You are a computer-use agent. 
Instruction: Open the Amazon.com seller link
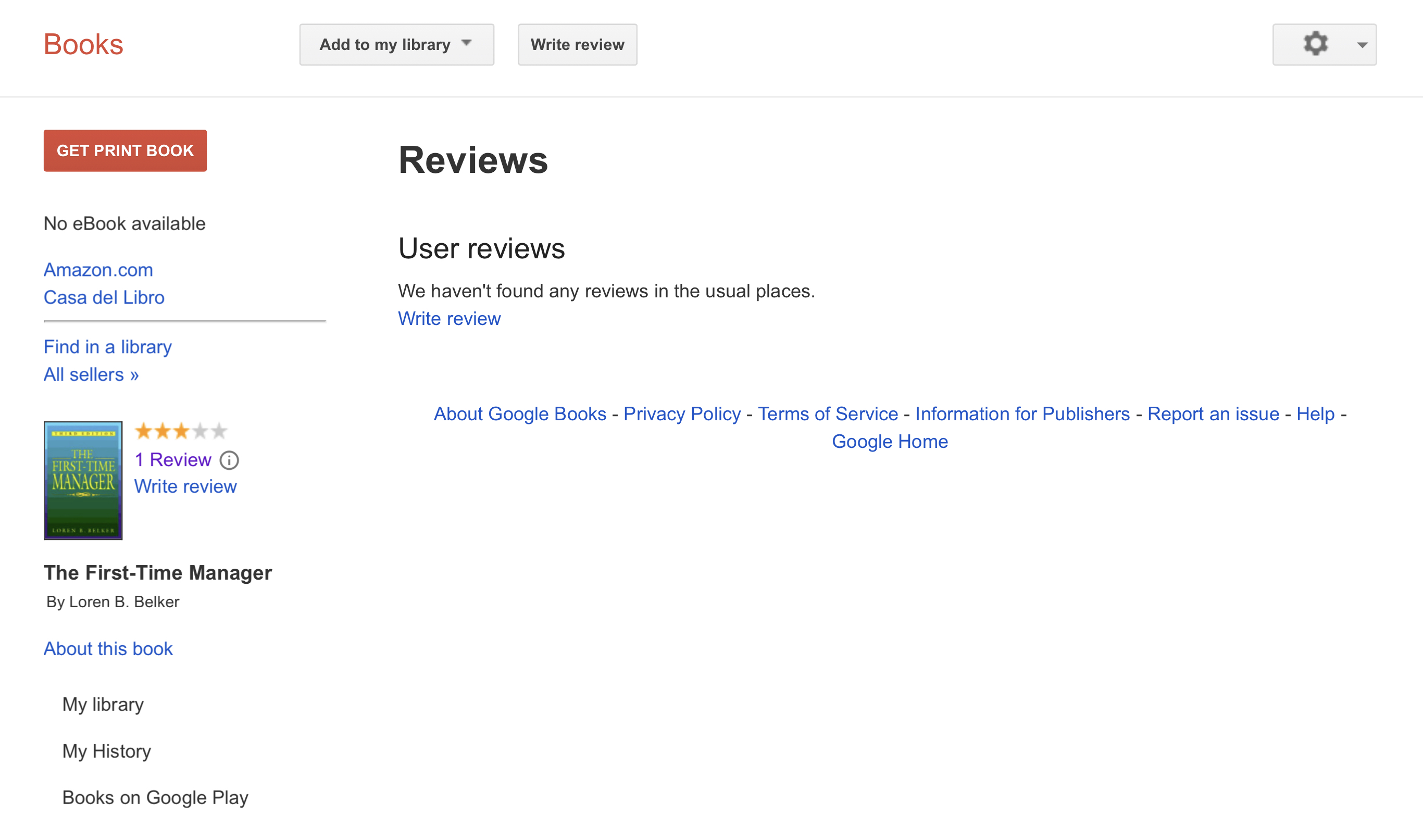[98, 270]
